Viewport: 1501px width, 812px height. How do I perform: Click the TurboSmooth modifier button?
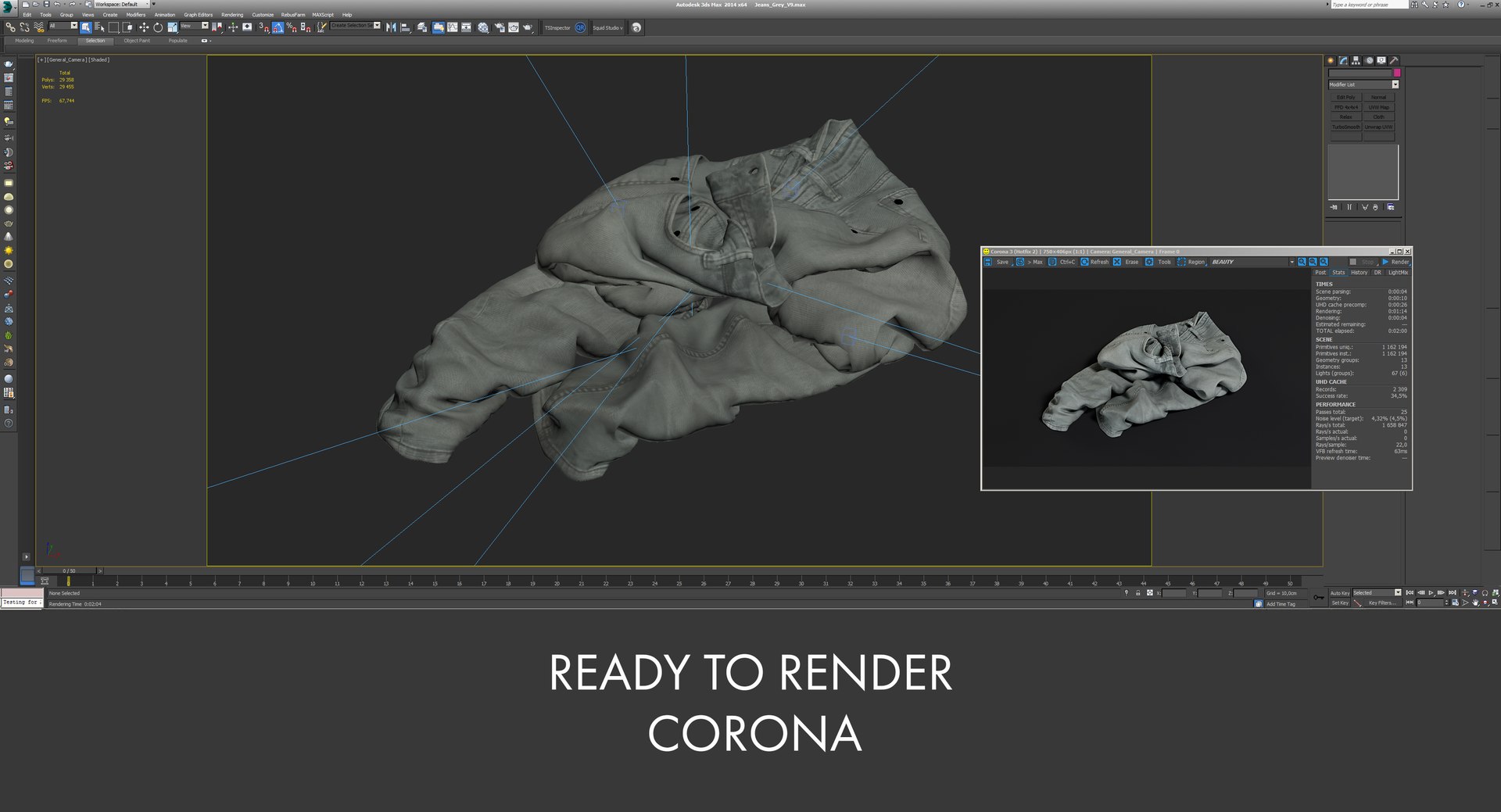[1346, 127]
